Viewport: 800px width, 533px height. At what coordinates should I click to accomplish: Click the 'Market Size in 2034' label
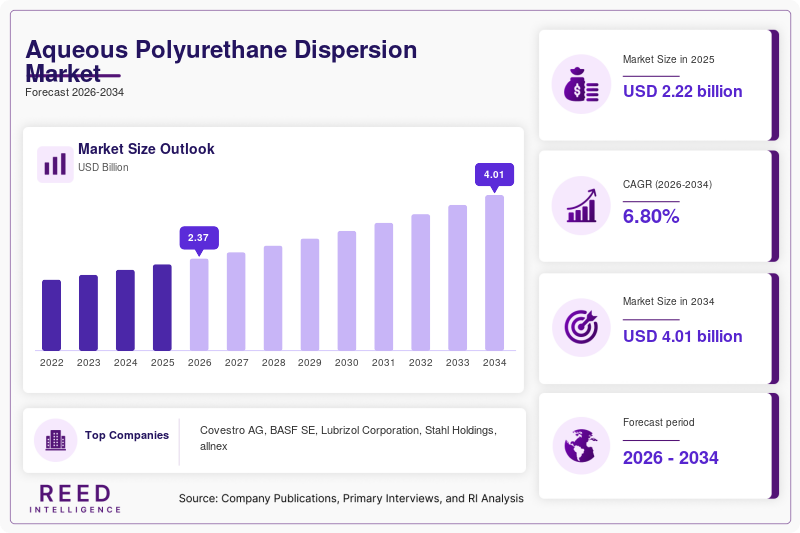point(668,301)
